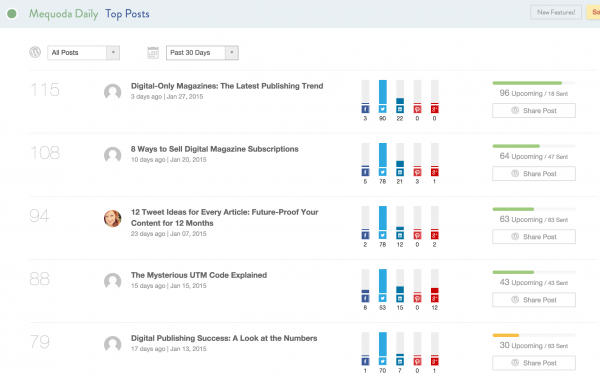This screenshot has height=376, width=600.
Task: Click Share Post for Digital-Only Magazines
Action: coord(534,111)
